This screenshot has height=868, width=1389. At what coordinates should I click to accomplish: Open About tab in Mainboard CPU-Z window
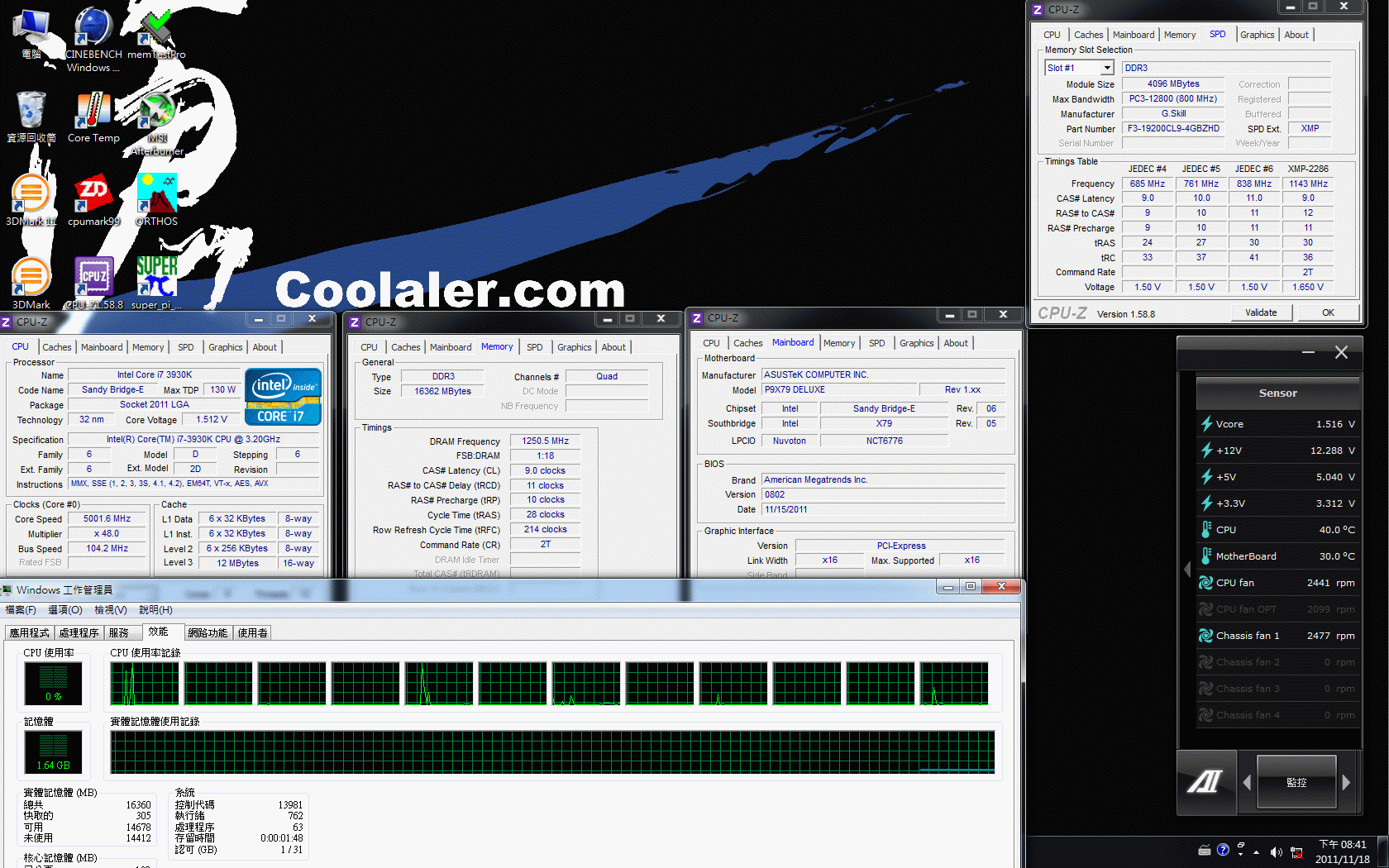(x=956, y=343)
